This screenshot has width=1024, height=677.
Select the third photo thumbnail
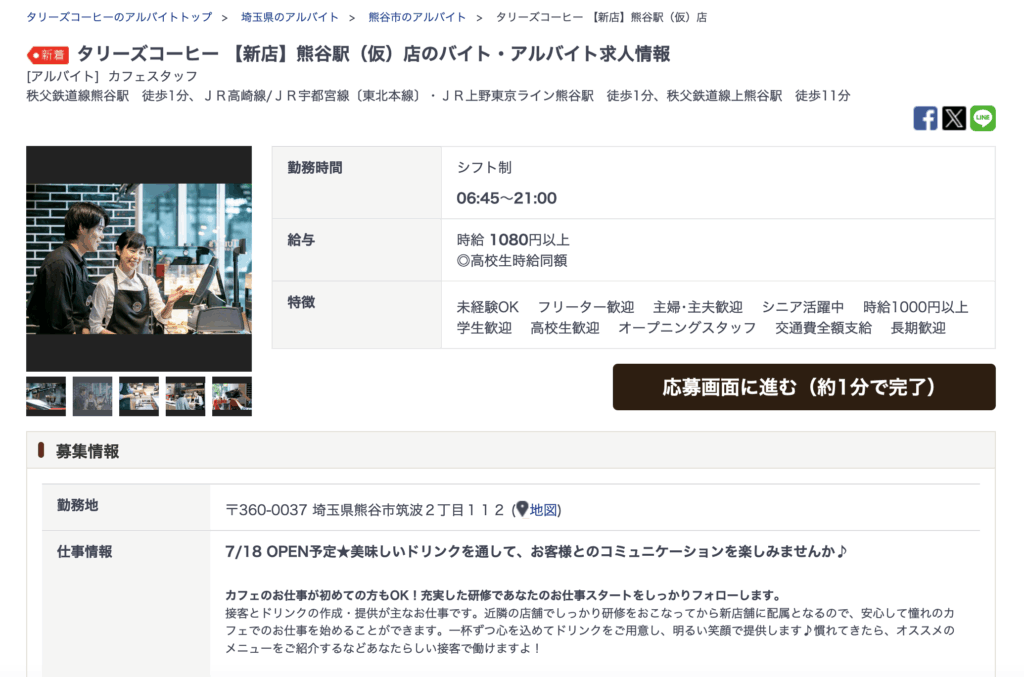pyautogui.click(x=138, y=396)
